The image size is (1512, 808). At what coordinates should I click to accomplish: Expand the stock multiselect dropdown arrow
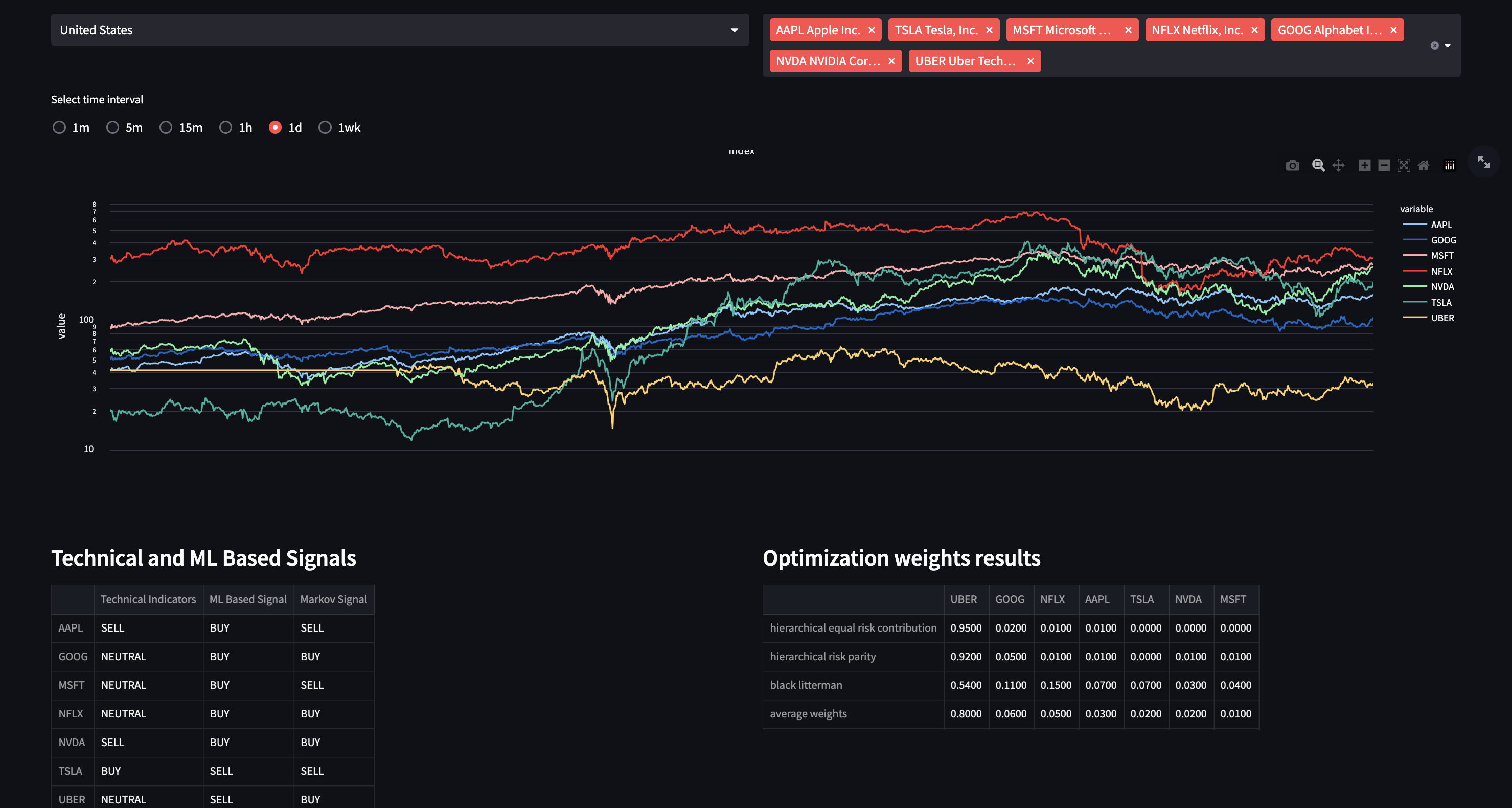[x=1448, y=46]
